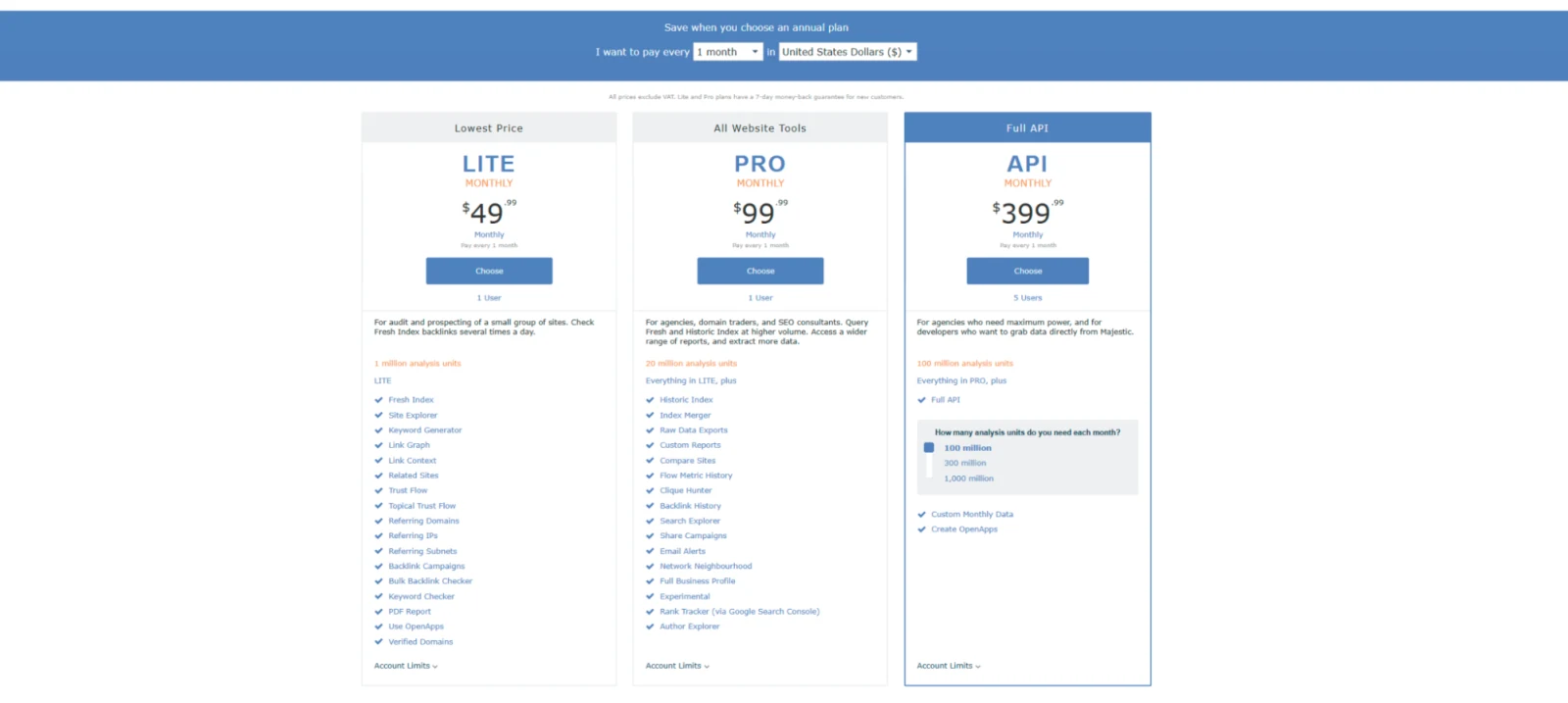The image size is (1568, 703).
Task: Open the Share Campaigns link
Action: pyautogui.click(x=693, y=536)
